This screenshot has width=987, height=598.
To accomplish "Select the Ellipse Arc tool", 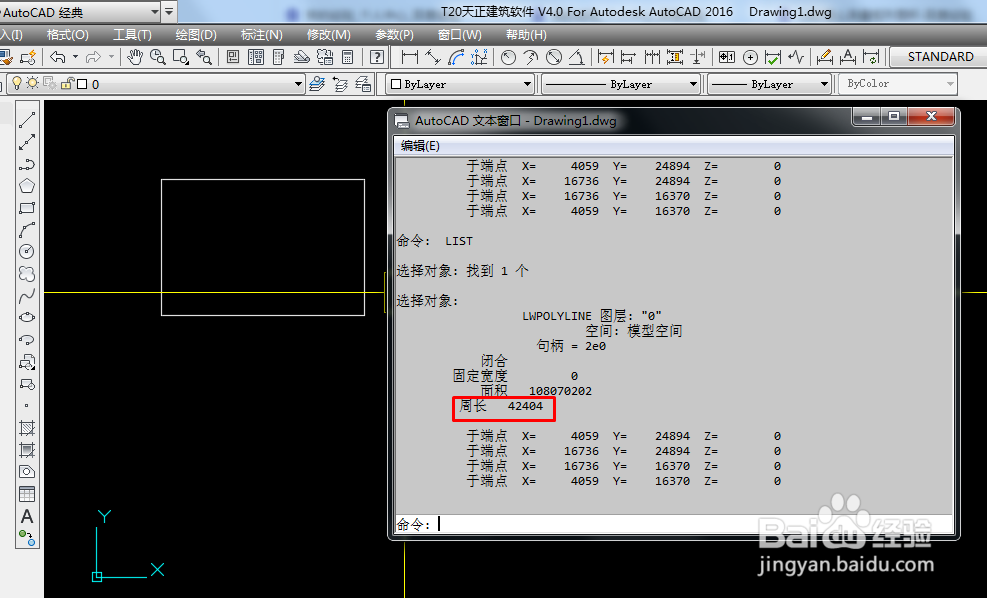I will click(26, 340).
